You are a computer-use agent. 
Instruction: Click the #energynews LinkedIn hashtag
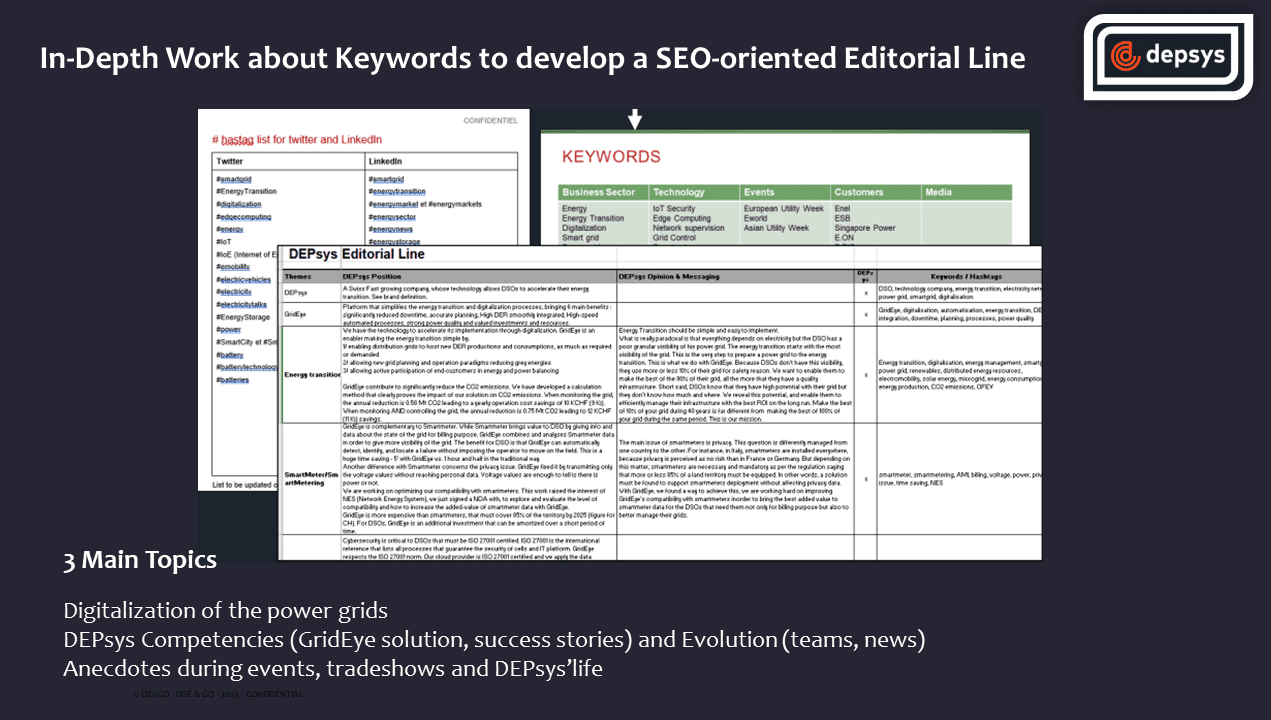pos(391,229)
